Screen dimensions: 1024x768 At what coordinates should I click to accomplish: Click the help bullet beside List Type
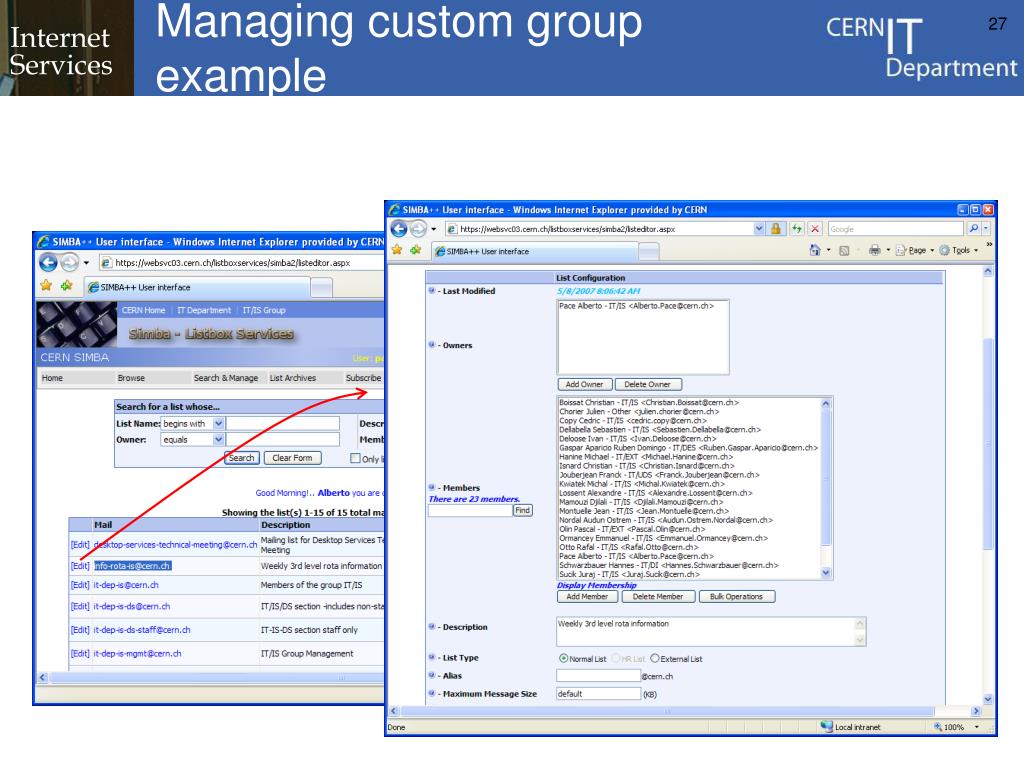(432, 657)
